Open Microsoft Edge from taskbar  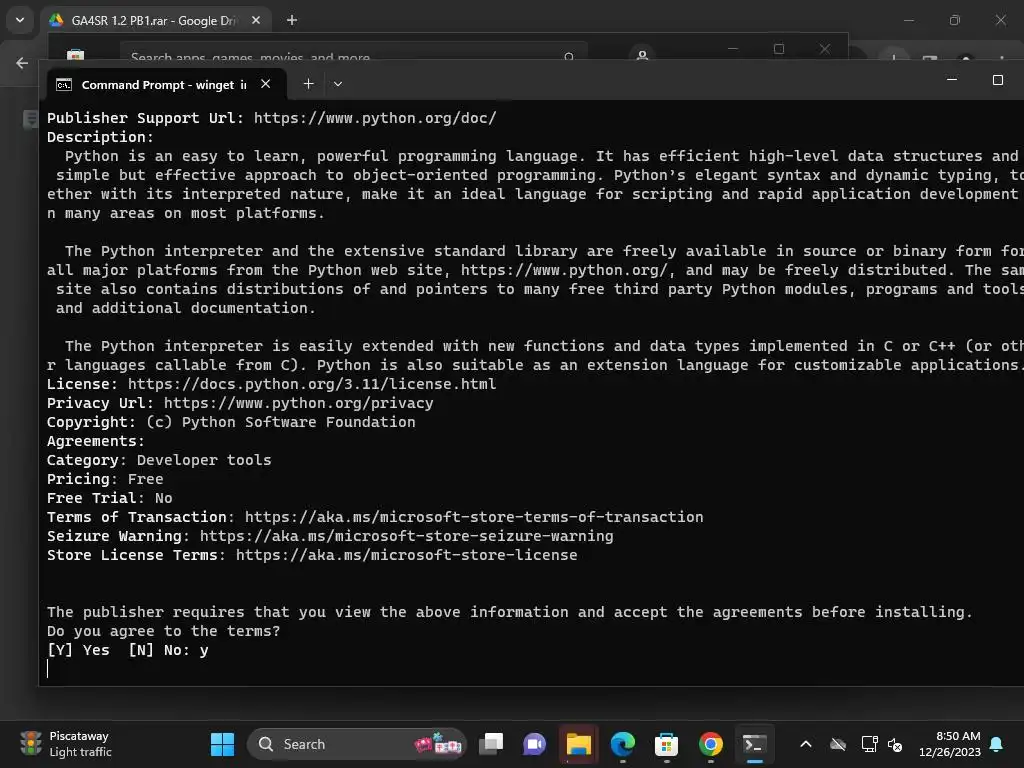pos(622,744)
